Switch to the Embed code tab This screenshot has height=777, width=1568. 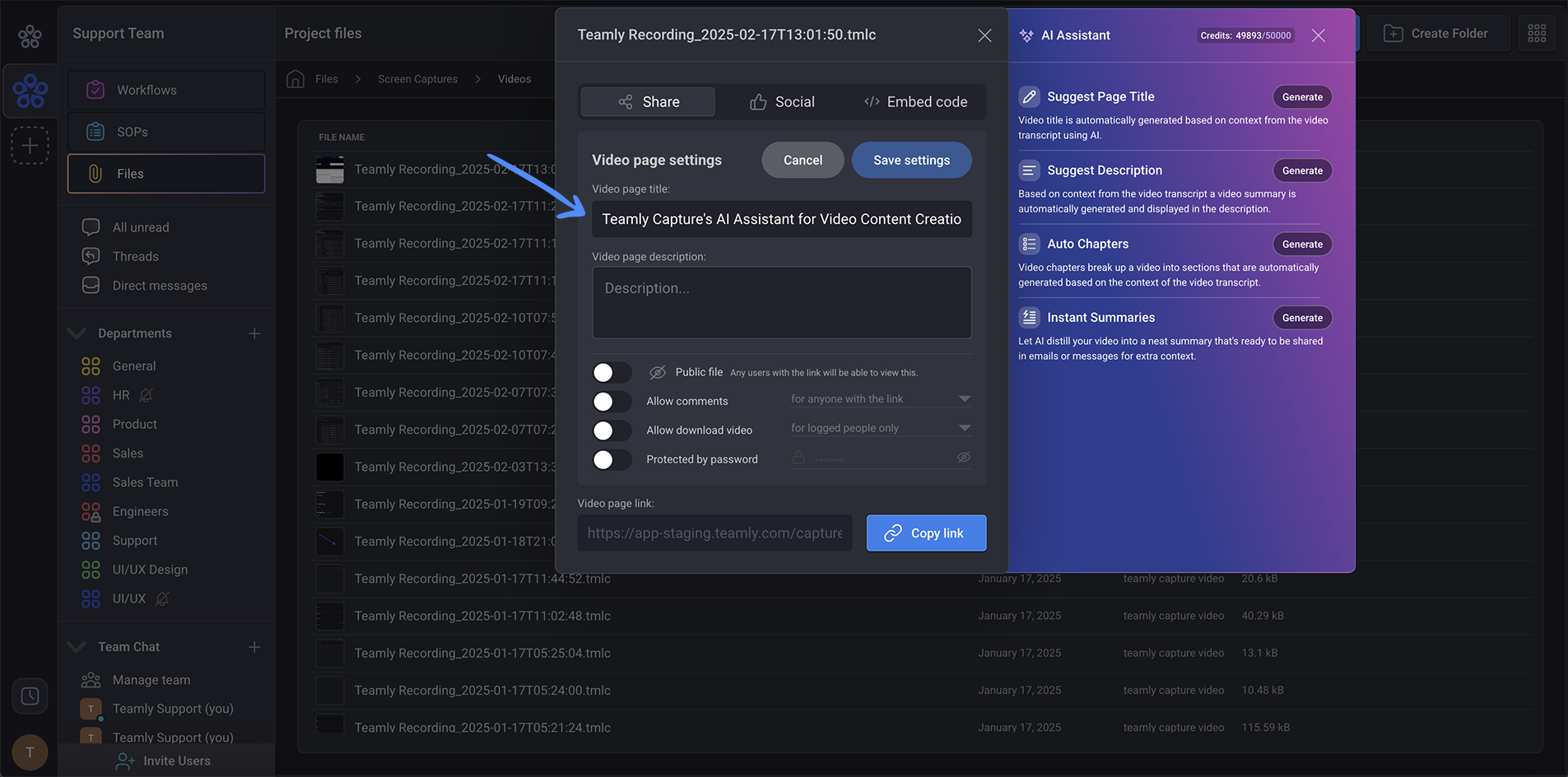coord(915,102)
